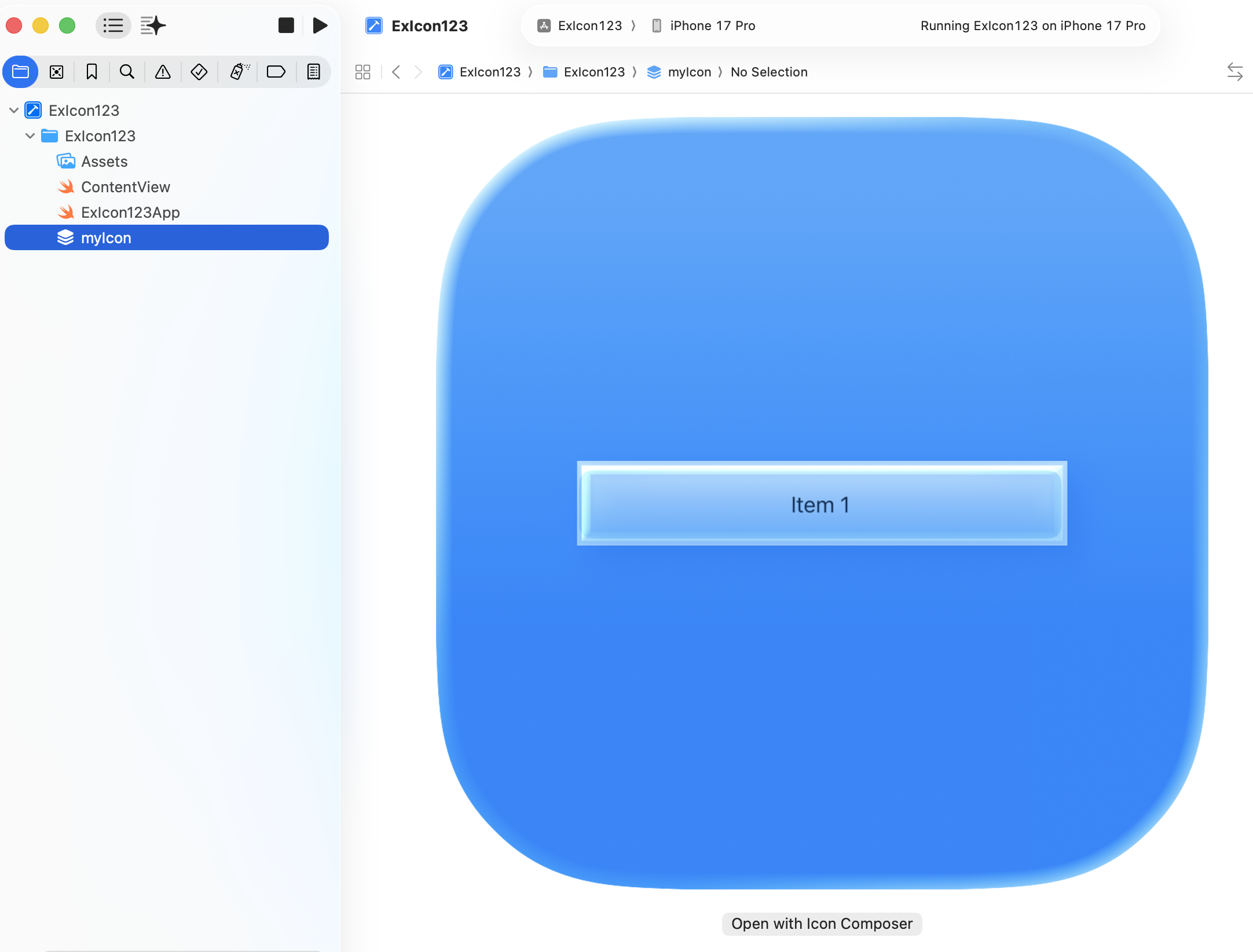
Task: Open the Issue navigator warning icon
Action: 163,72
